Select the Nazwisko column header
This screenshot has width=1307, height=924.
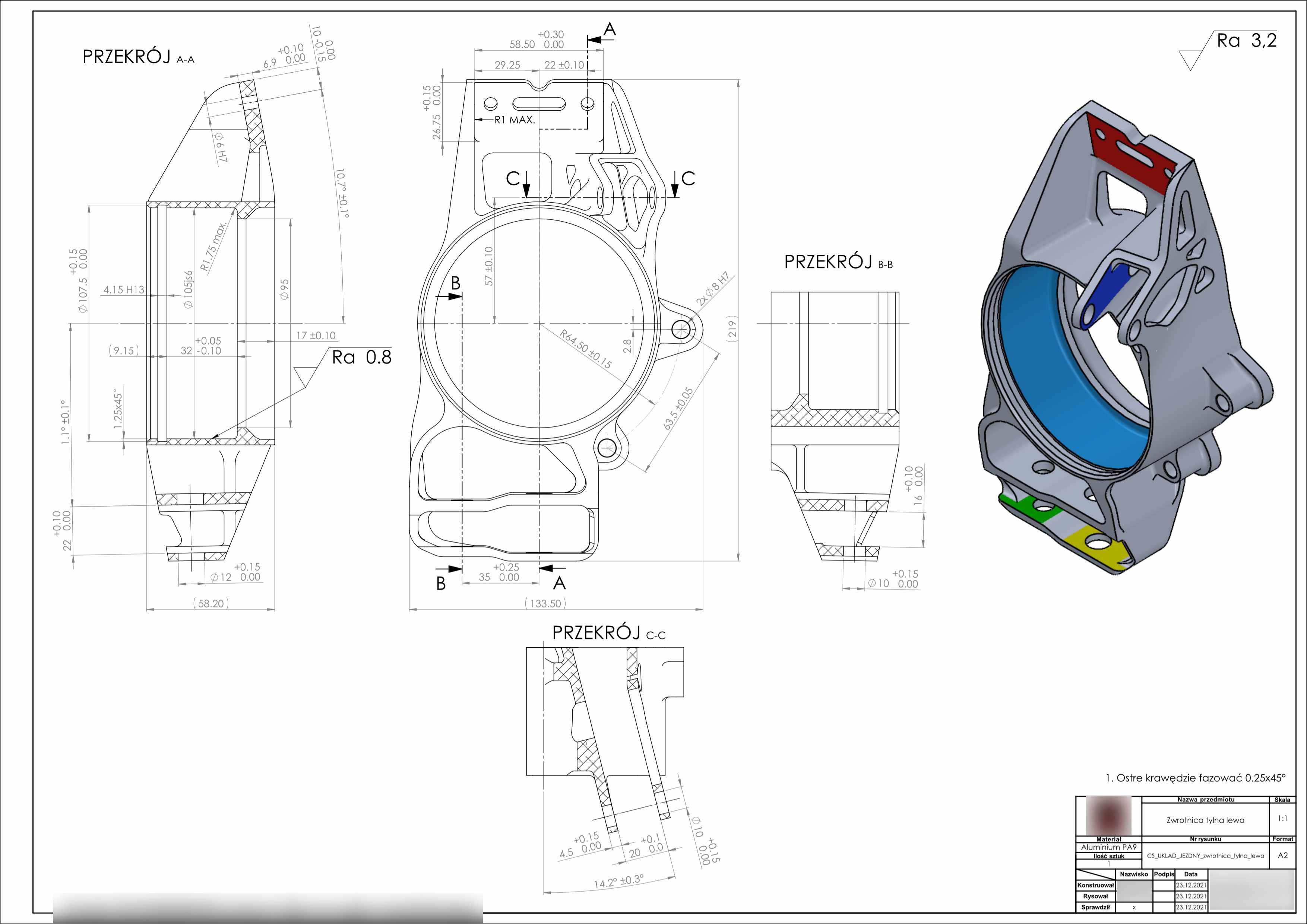point(1134,874)
